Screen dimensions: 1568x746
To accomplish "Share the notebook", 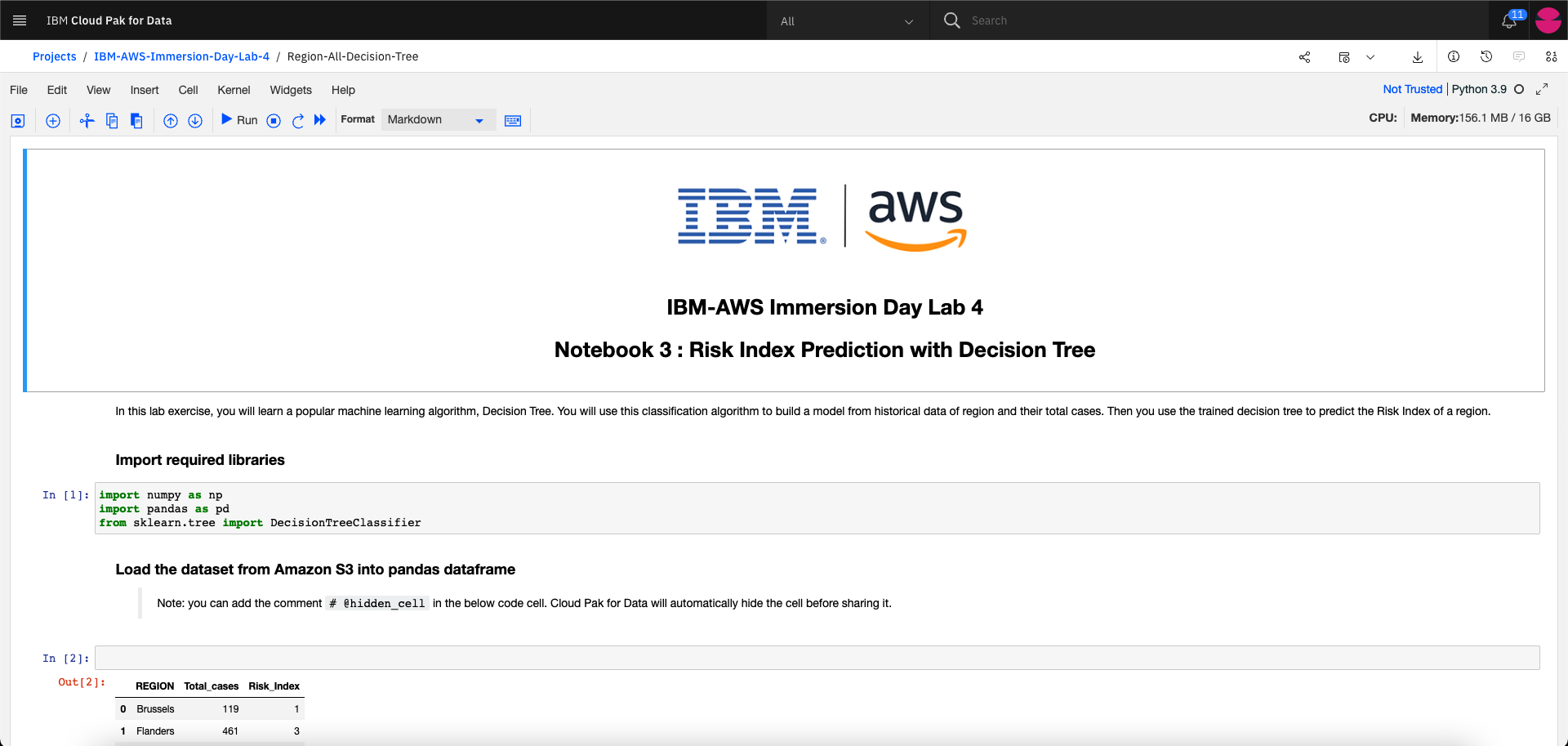I will [x=1305, y=57].
